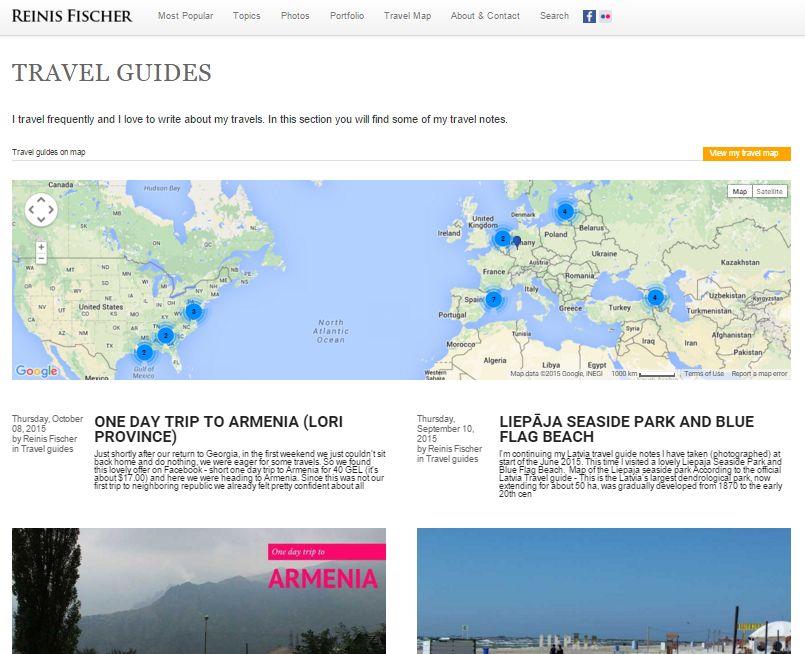Click the Thursday, October 08, 2015 date

[x=47, y=424]
